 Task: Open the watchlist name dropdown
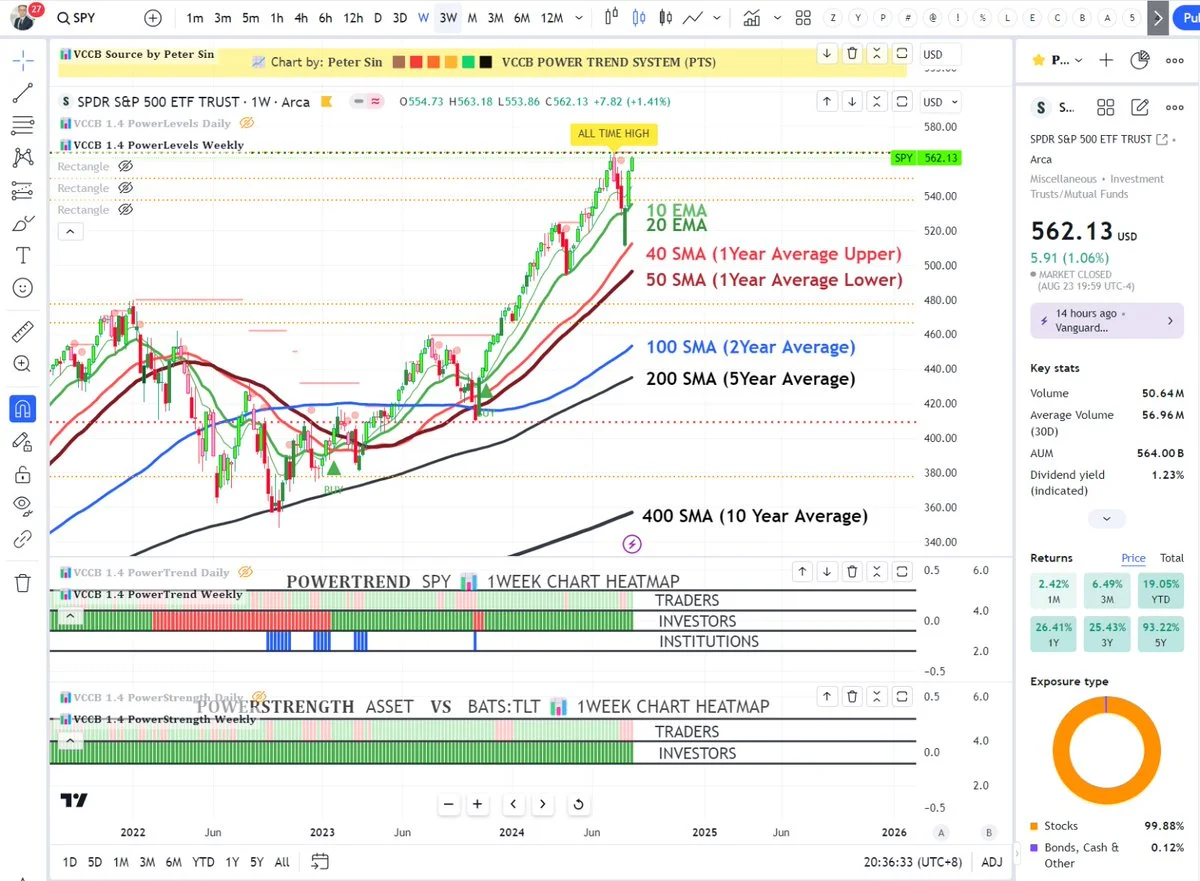point(1066,60)
